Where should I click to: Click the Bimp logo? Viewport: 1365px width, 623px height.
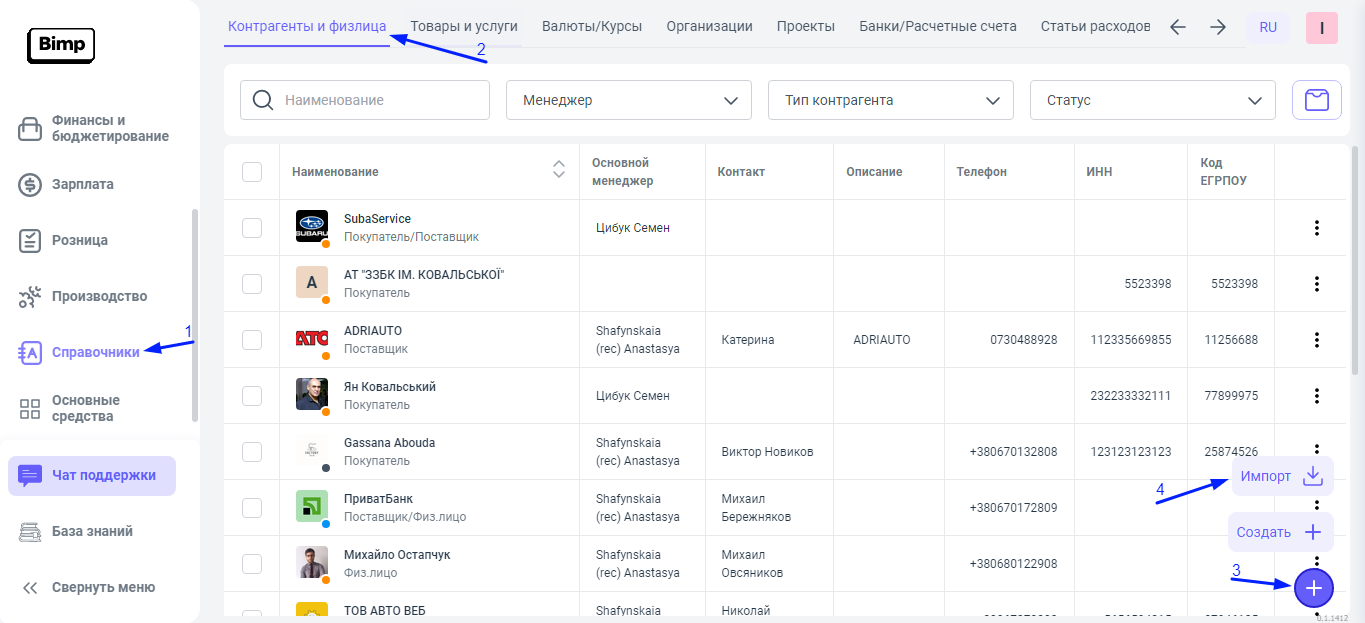60,45
